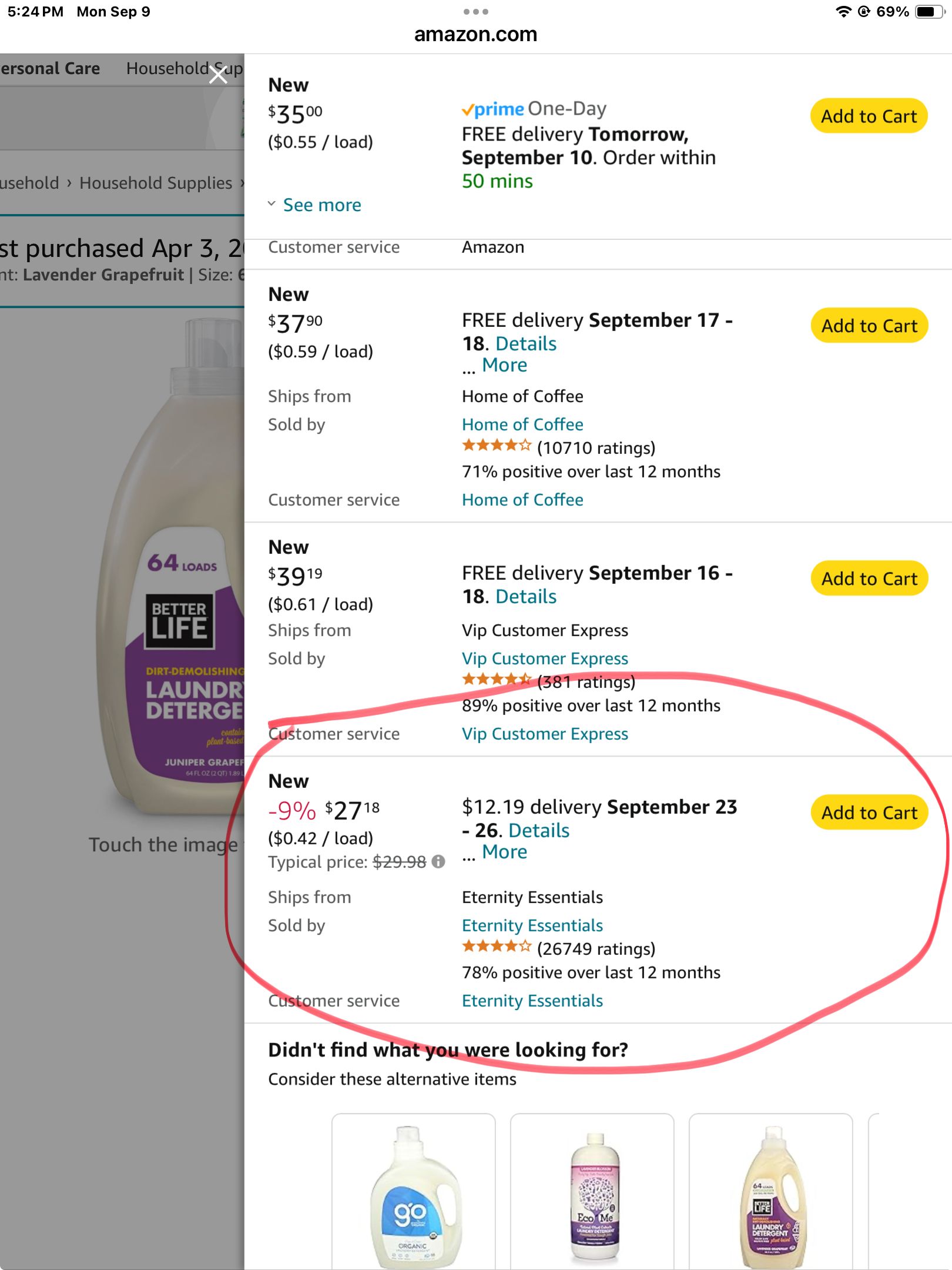Click the info icon beside Typical price
Viewport: 952px width, 1270px height.
(438, 862)
